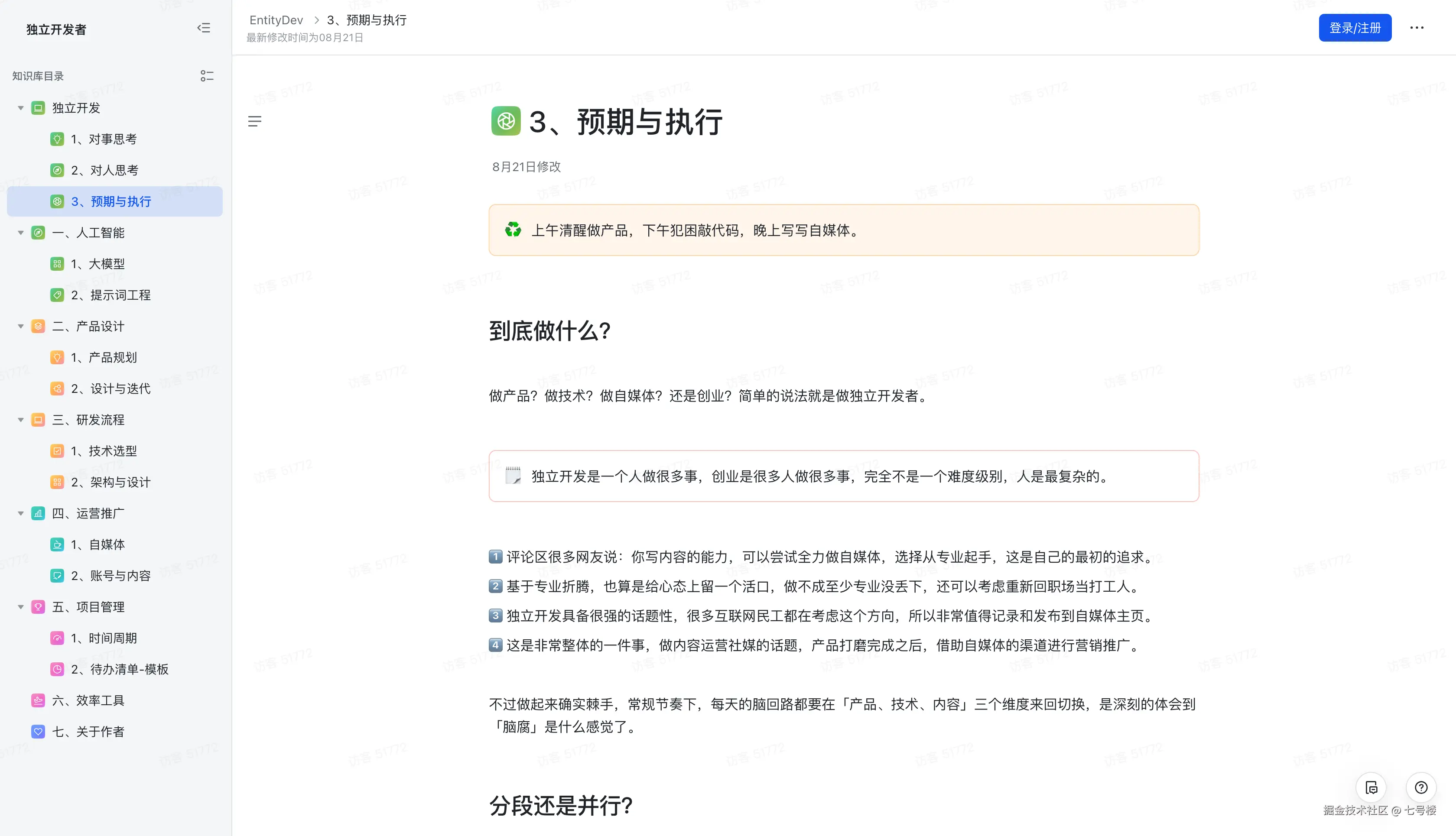Open the document outline hamburger icon

[x=255, y=121]
